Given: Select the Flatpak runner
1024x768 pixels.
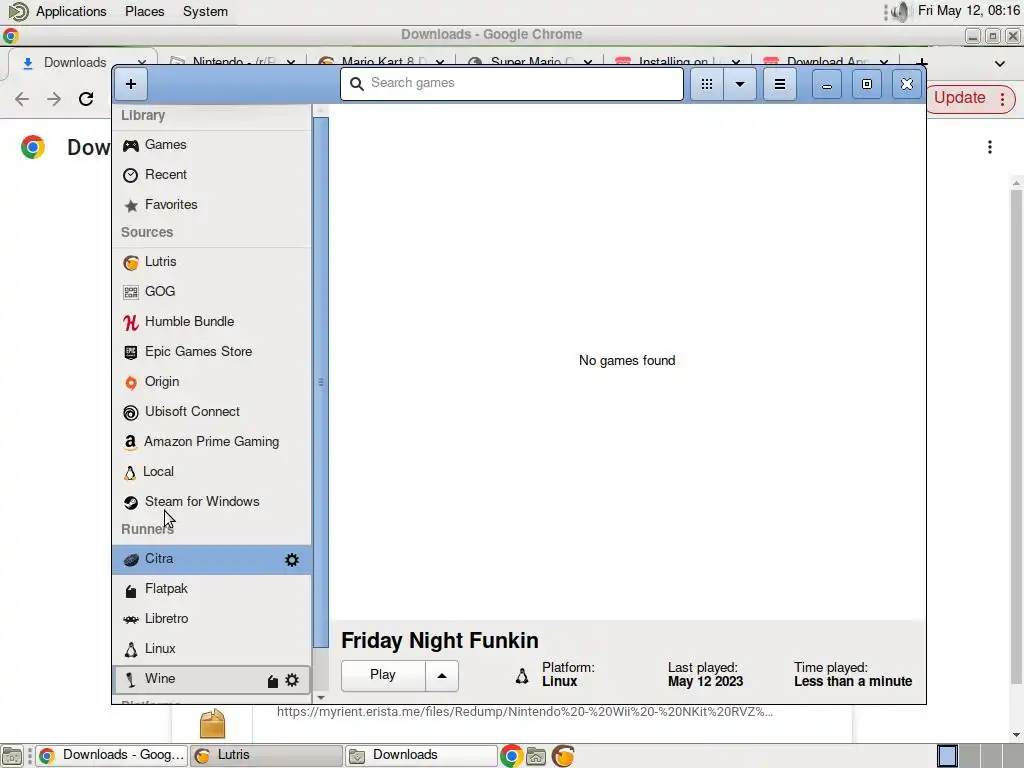Looking at the screenshot, I should (x=212, y=589).
